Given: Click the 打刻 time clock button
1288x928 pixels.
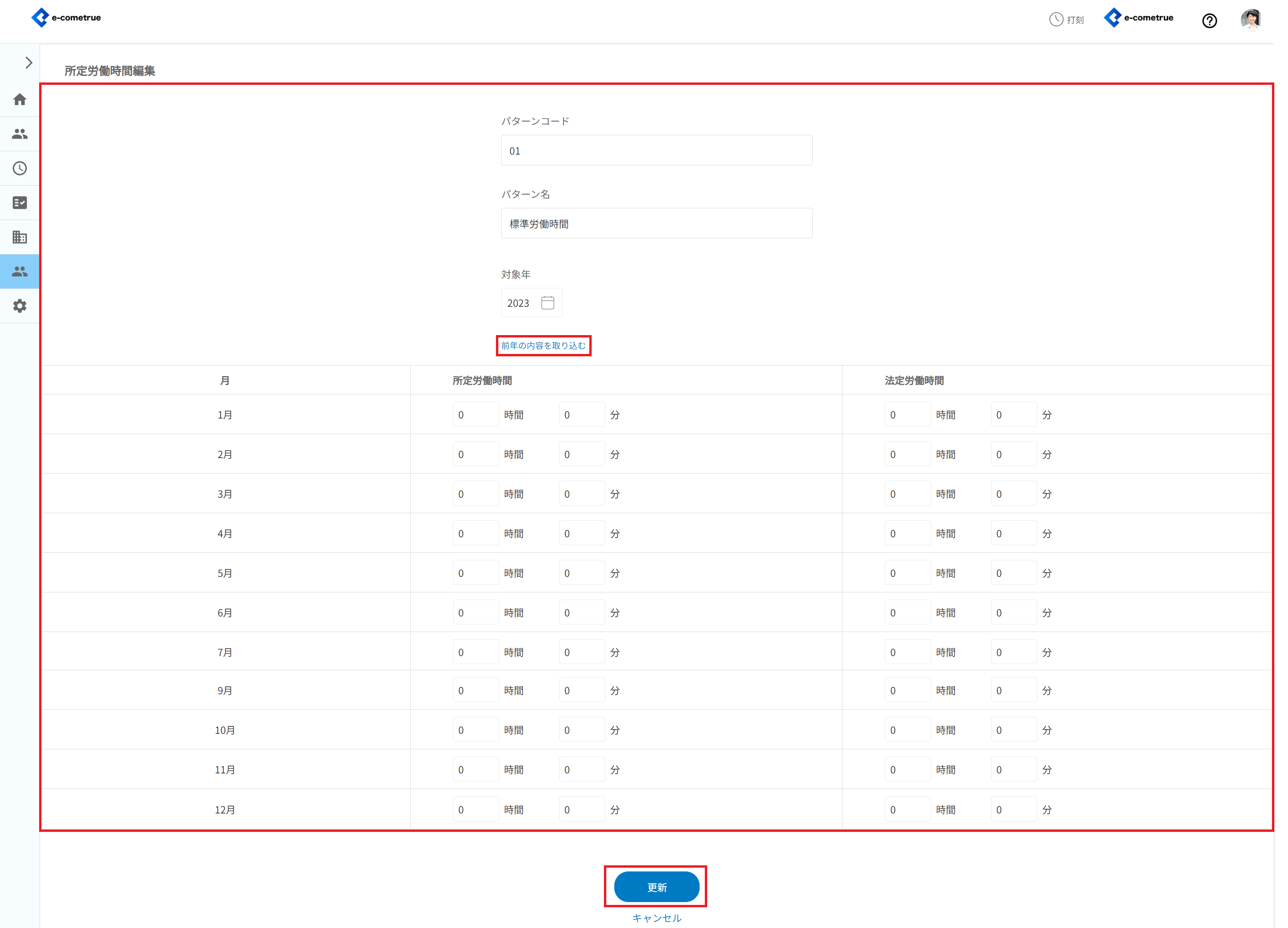Looking at the screenshot, I should click(1066, 20).
